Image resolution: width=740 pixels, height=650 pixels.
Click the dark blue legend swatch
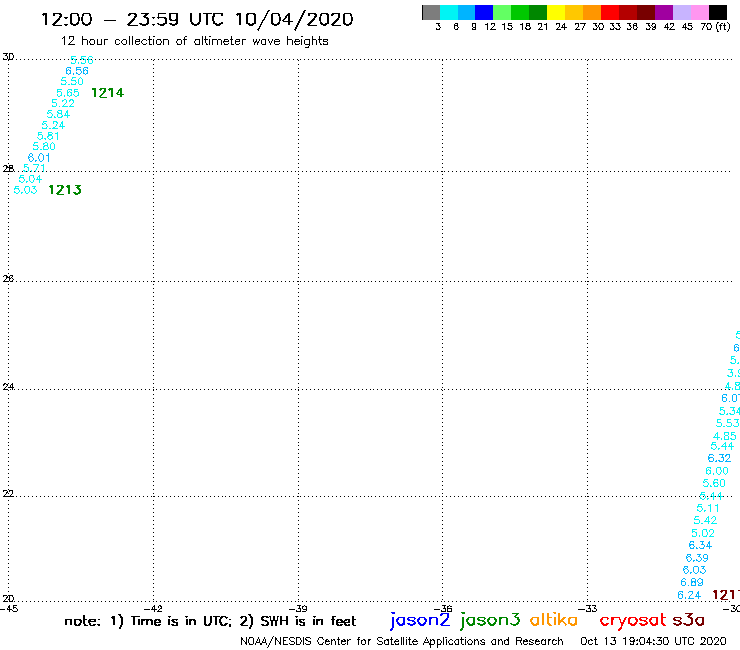484,12
